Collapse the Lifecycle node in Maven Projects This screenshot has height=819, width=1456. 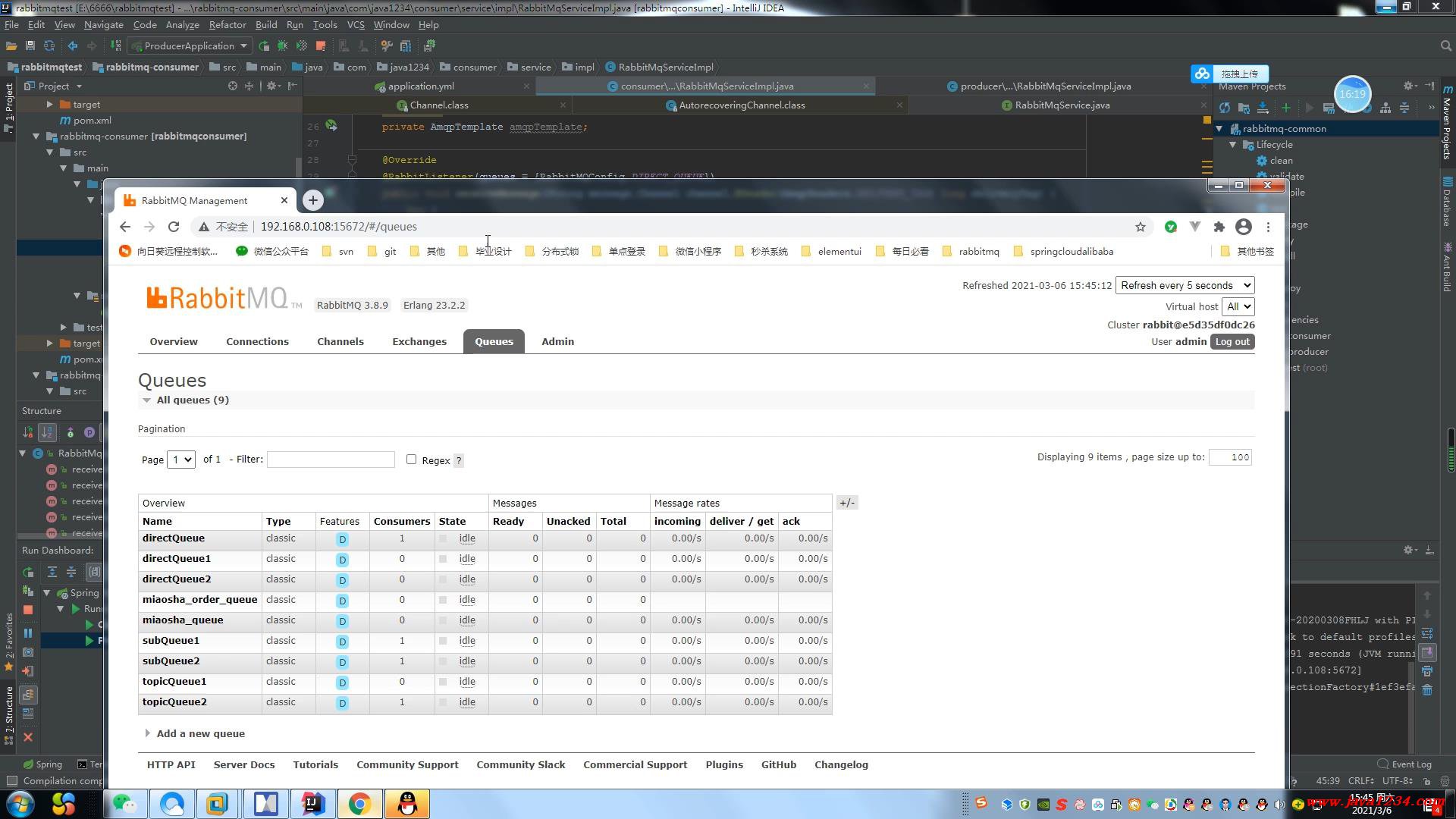click(1233, 145)
